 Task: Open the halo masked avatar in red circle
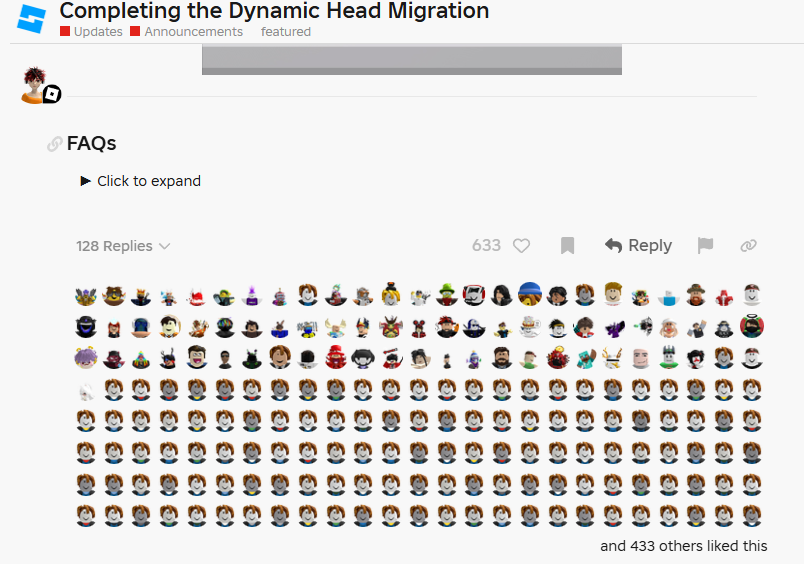coord(752,326)
